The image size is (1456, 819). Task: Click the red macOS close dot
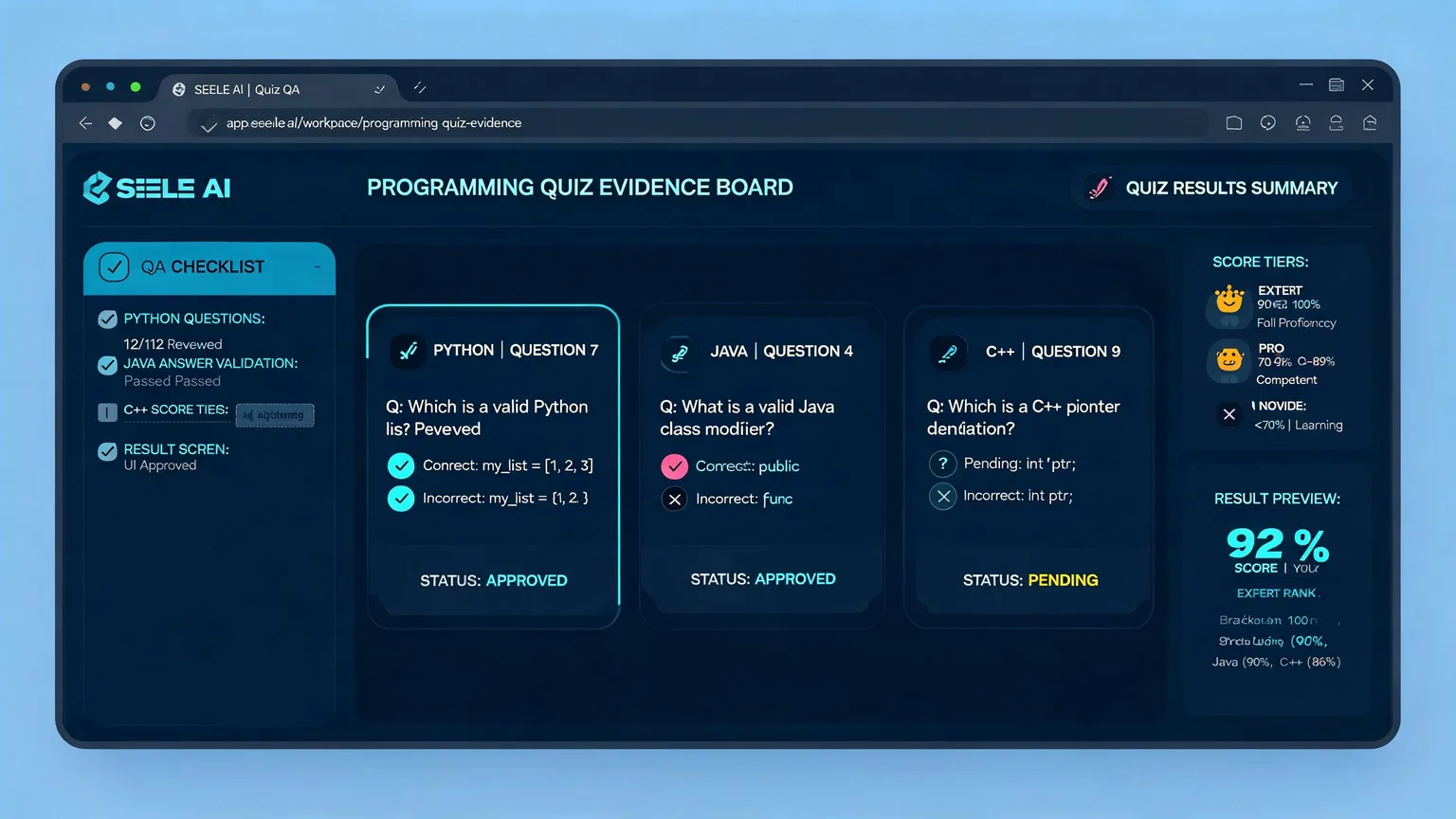point(85,87)
